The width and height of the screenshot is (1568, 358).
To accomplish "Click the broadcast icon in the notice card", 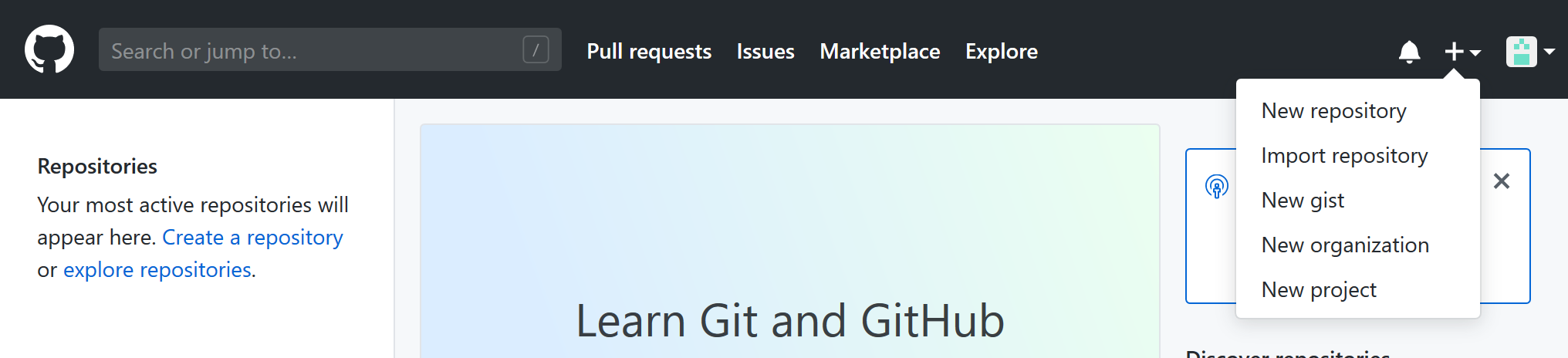I will pos(1216,187).
